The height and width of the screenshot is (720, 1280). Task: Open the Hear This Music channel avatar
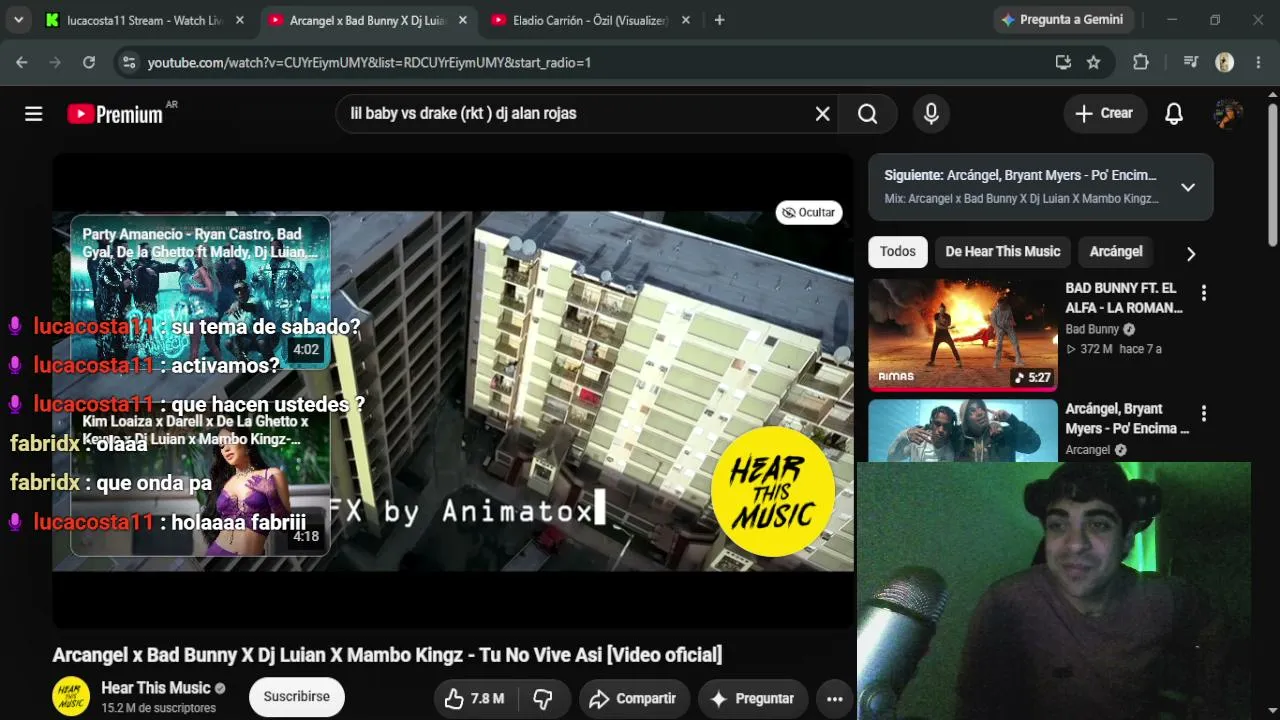[71, 696]
